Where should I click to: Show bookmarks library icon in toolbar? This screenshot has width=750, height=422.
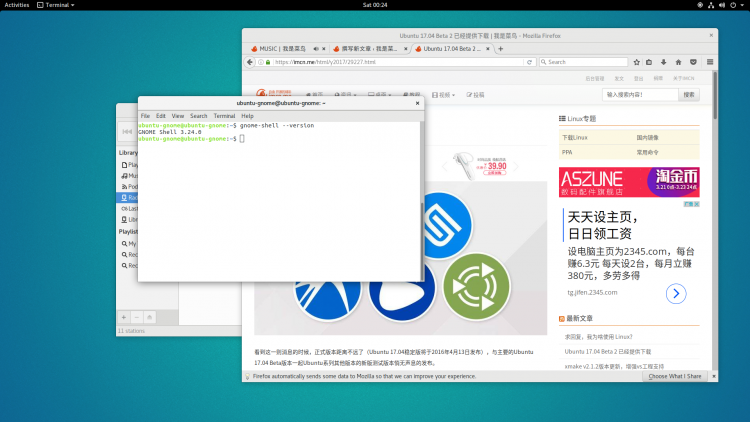coord(649,62)
